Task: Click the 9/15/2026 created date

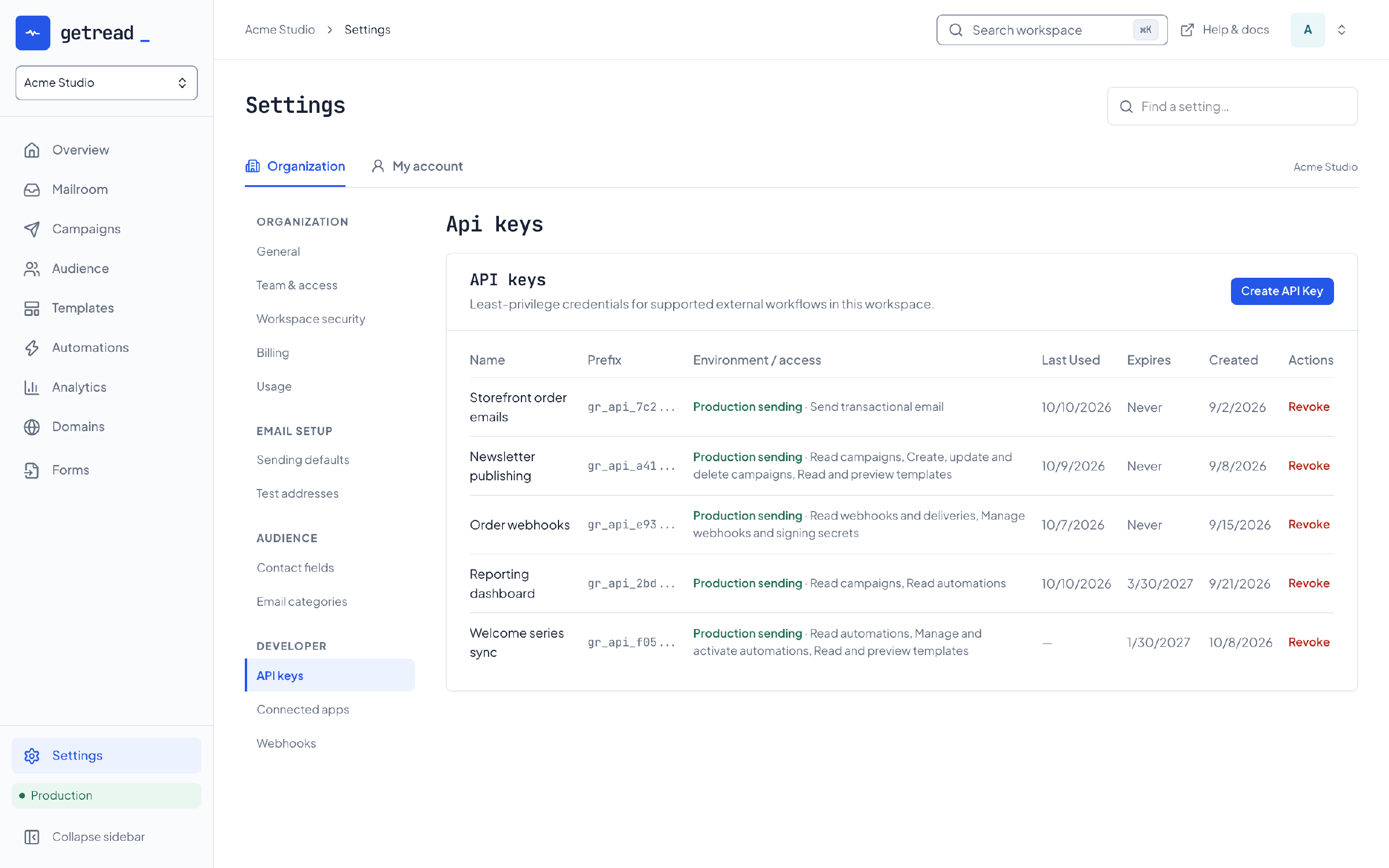Action: coord(1240,525)
